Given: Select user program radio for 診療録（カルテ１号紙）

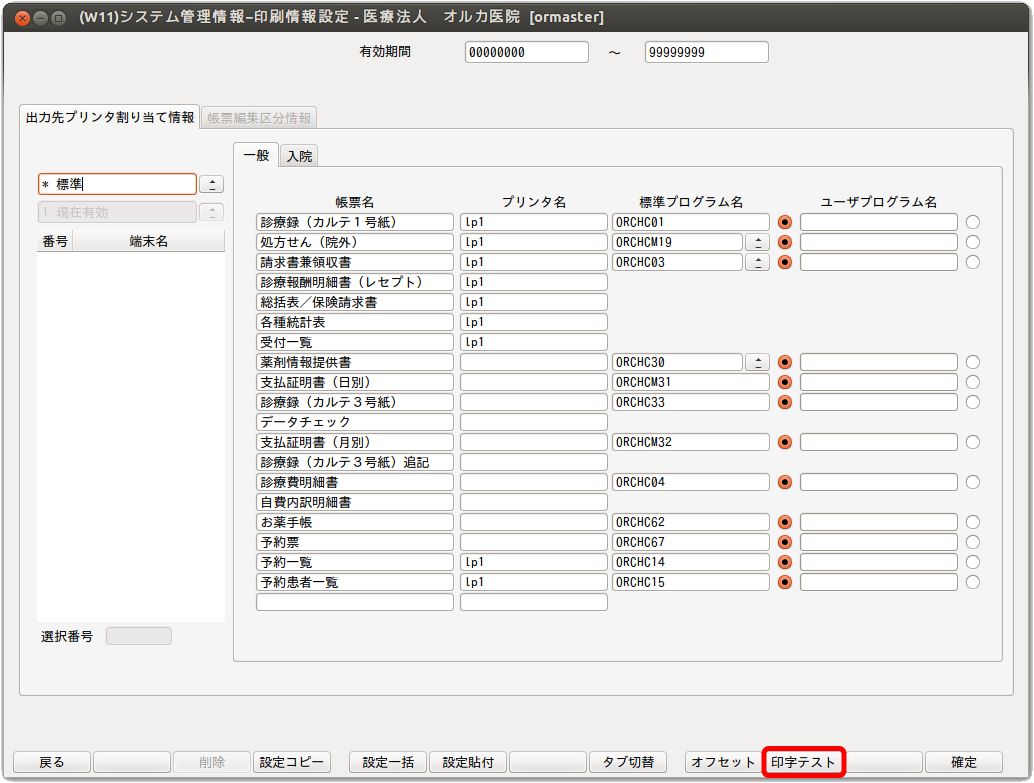Looking at the screenshot, I should coord(973,222).
